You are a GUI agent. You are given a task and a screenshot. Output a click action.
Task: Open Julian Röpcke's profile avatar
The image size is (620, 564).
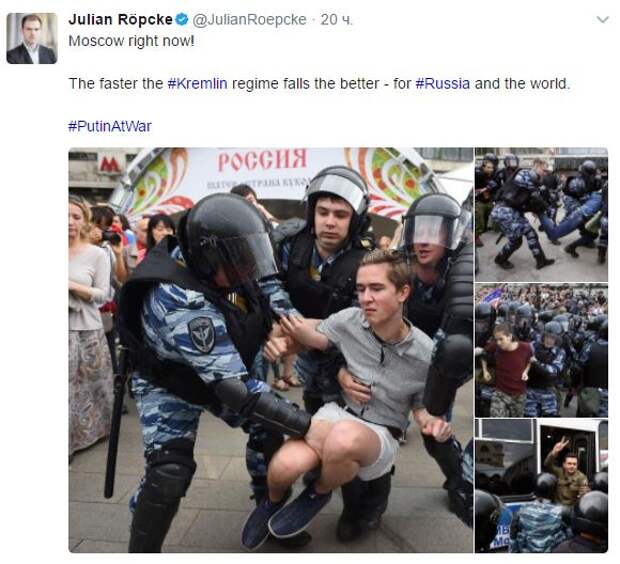32,38
